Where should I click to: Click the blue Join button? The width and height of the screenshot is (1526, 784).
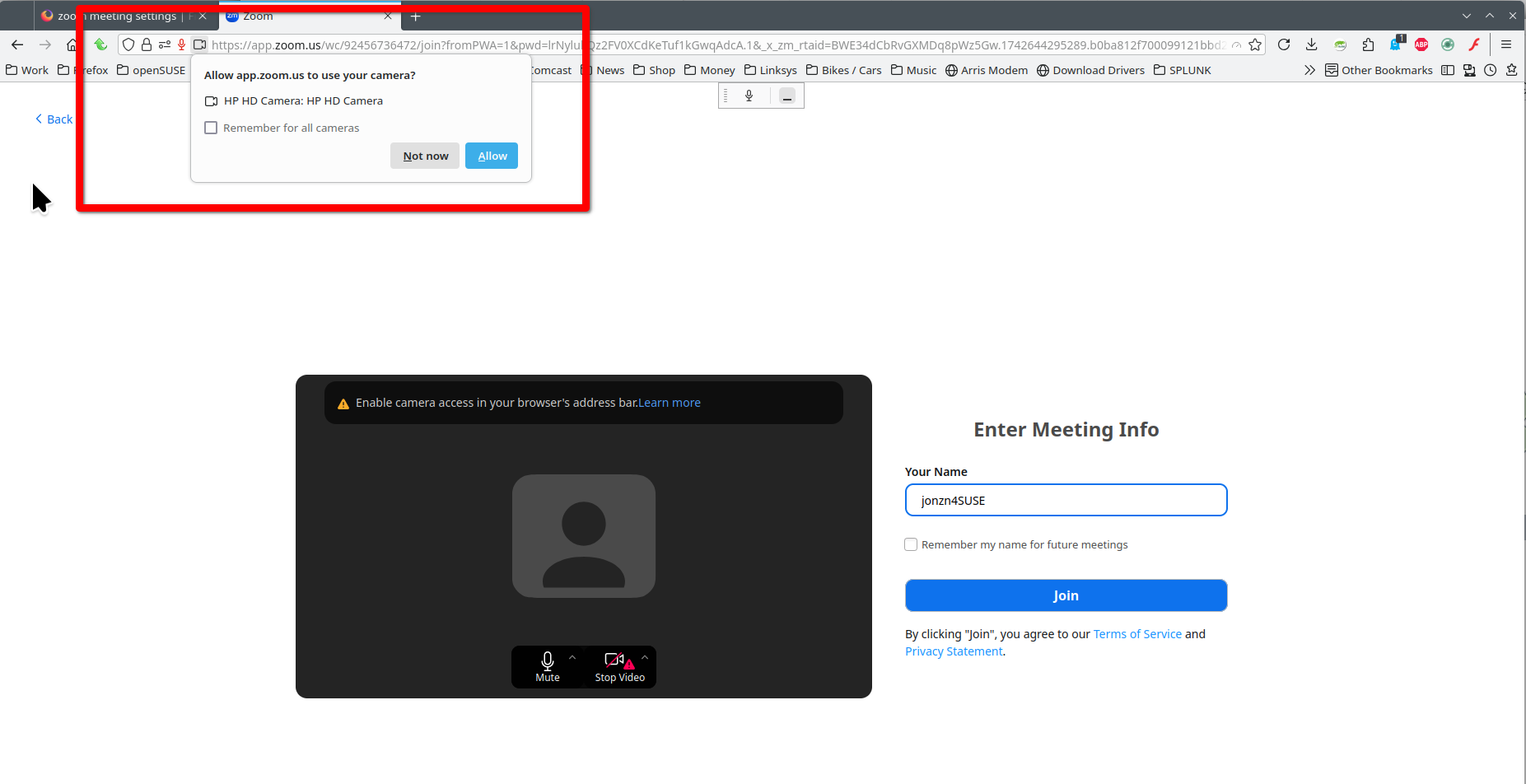tap(1066, 595)
